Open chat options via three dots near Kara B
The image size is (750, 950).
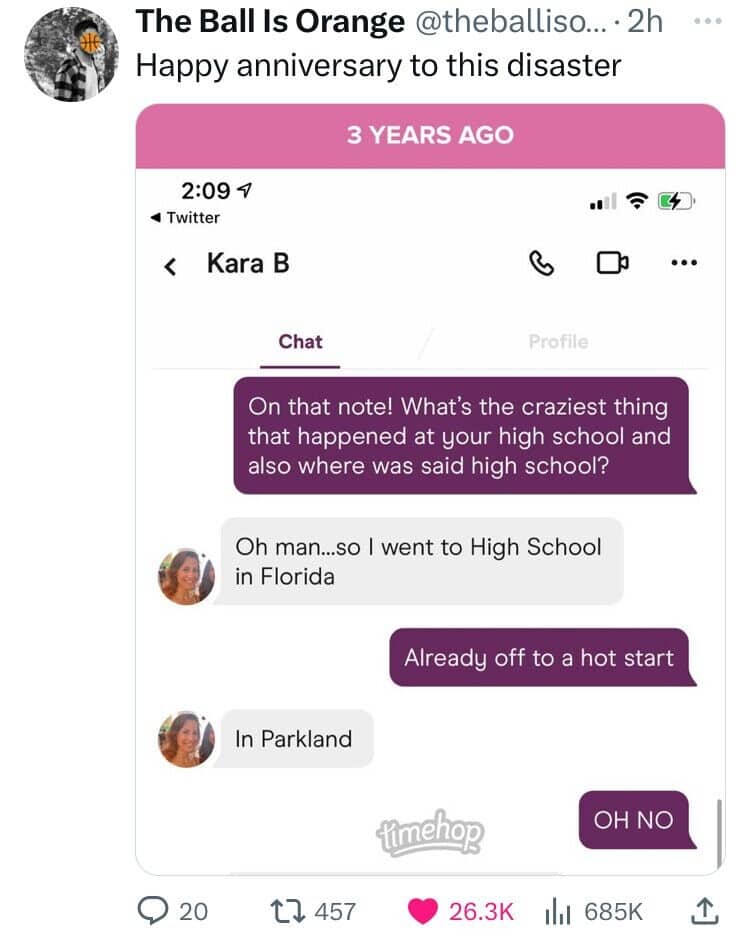click(x=685, y=263)
